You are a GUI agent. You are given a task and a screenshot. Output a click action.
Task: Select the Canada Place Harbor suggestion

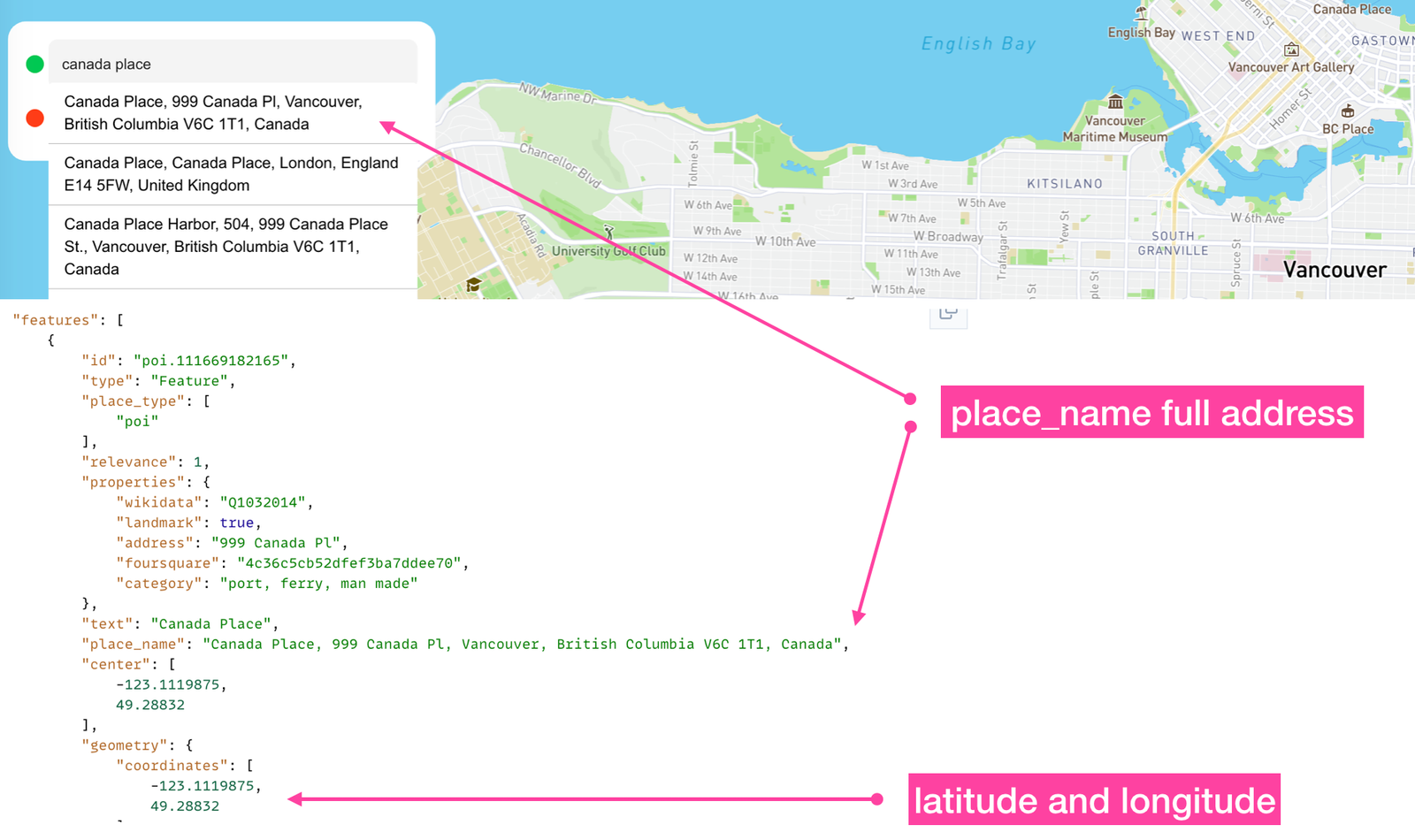[x=226, y=246]
